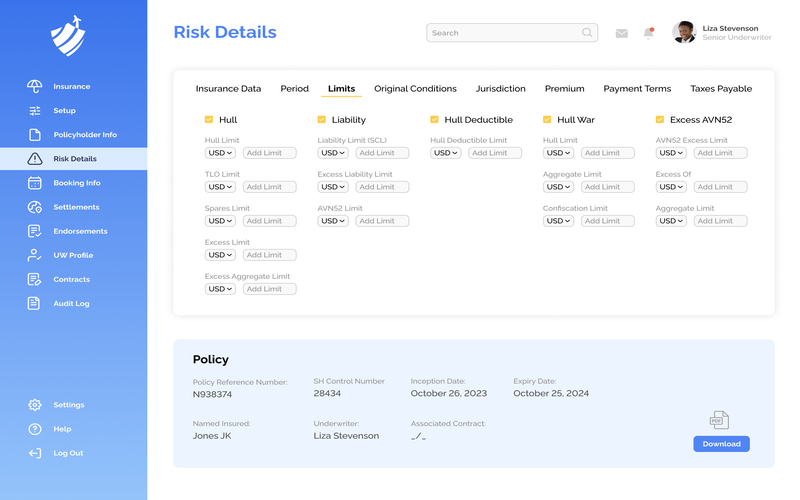Open the Booking Info calendar icon

tap(35, 183)
